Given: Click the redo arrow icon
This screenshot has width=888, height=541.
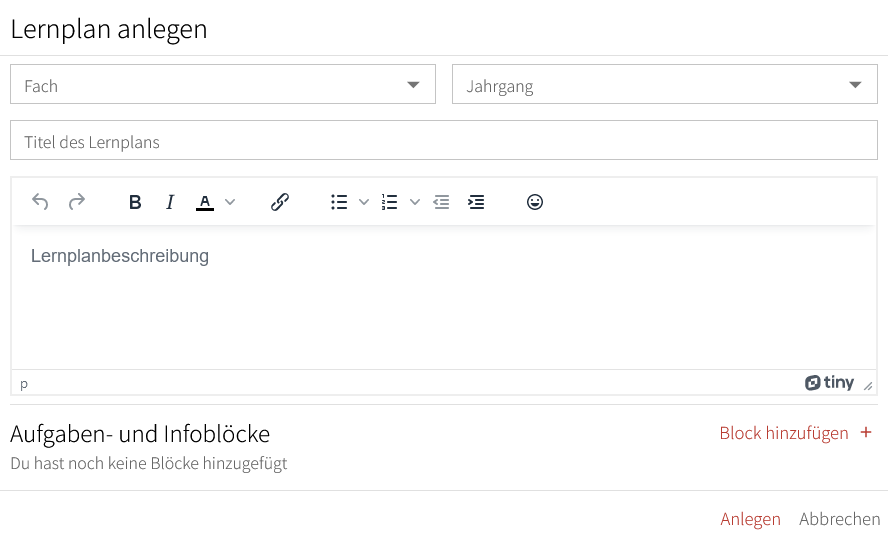Looking at the screenshot, I should pos(76,202).
